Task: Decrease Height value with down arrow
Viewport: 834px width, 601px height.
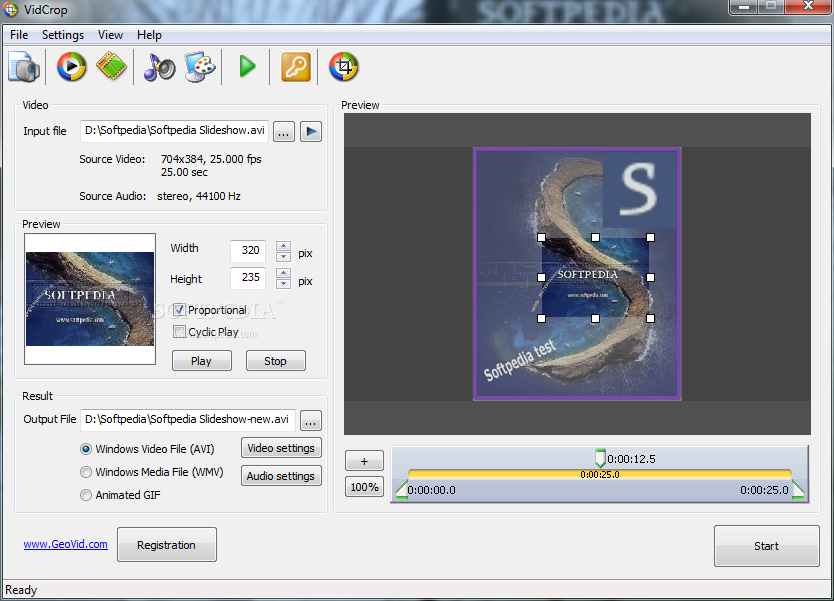Action: tap(283, 284)
